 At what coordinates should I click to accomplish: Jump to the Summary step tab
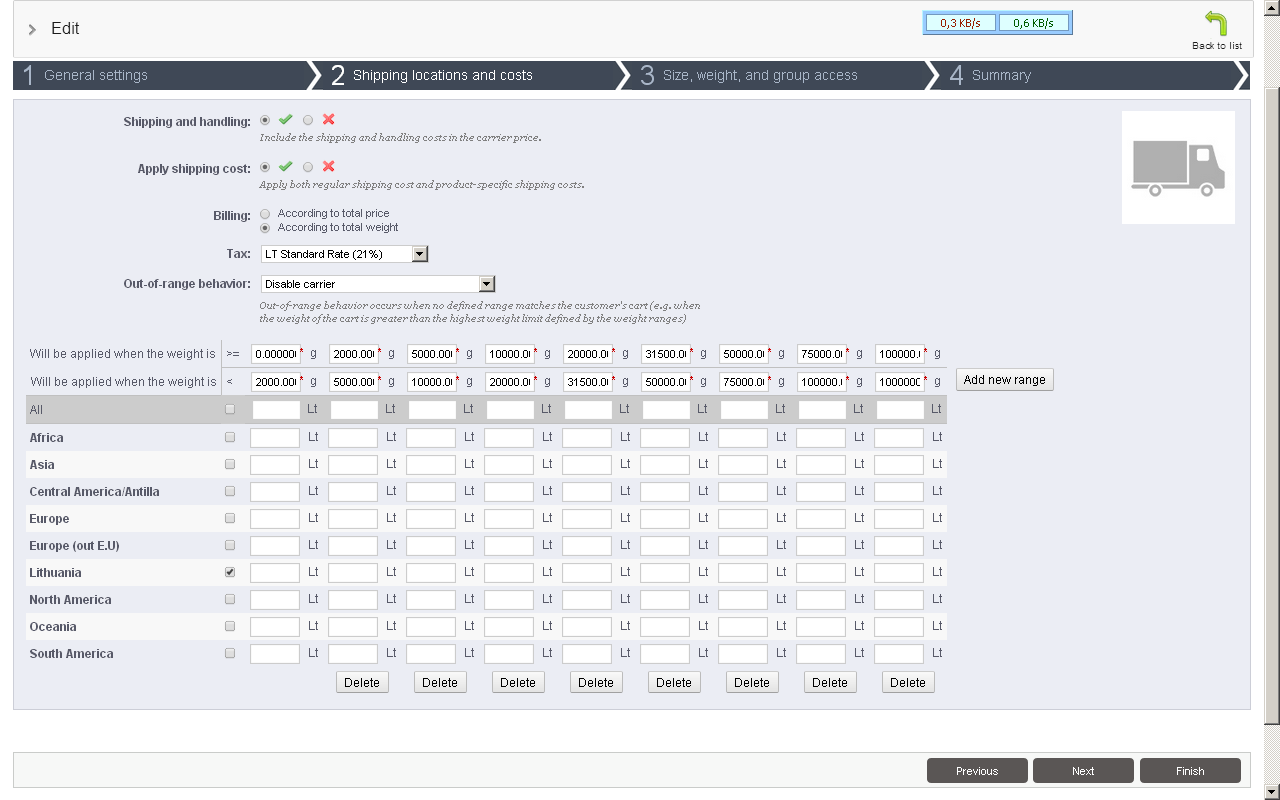click(1001, 75)
